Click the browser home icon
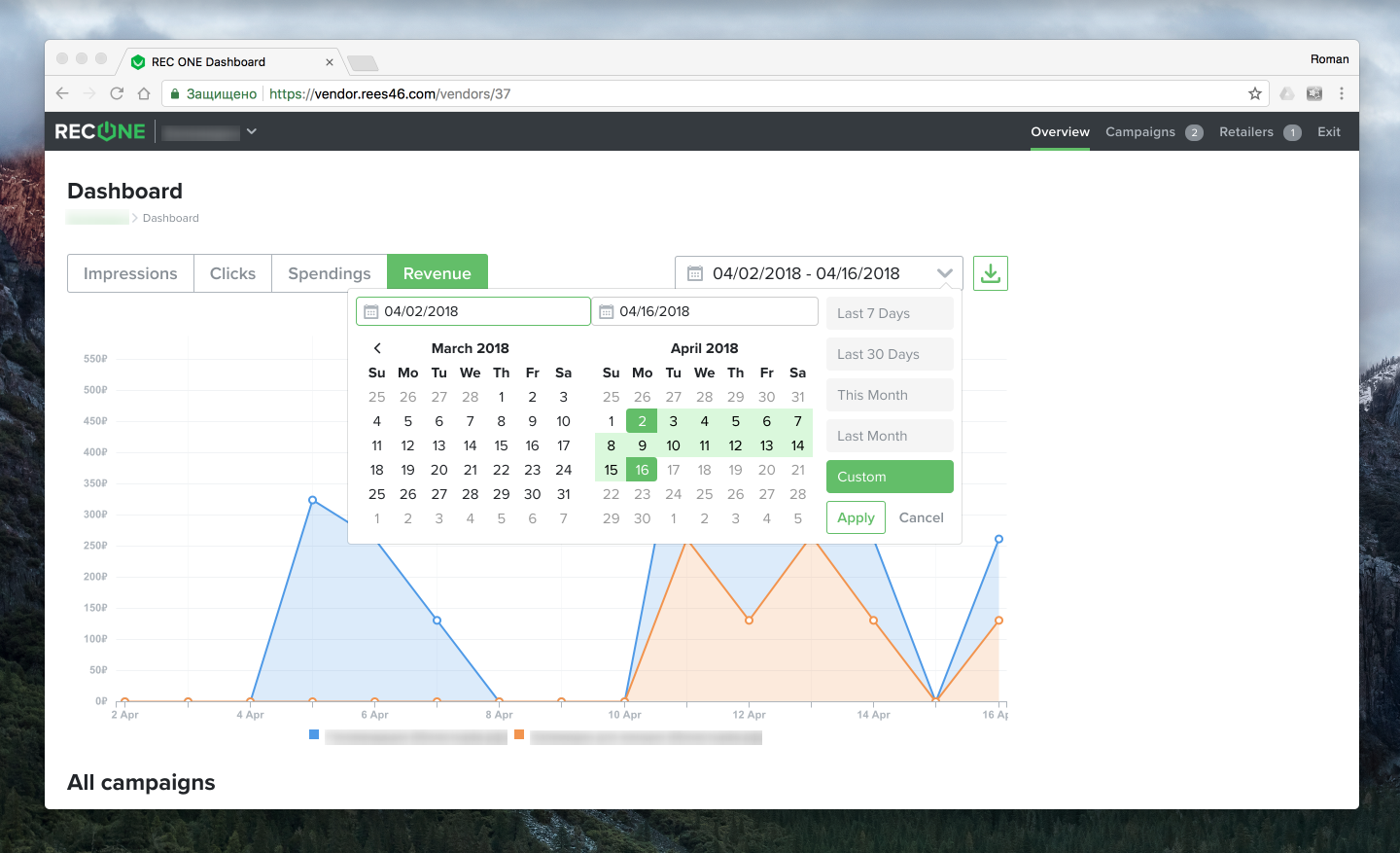The width and height of the screenshot is (1400, 853). 144,93
